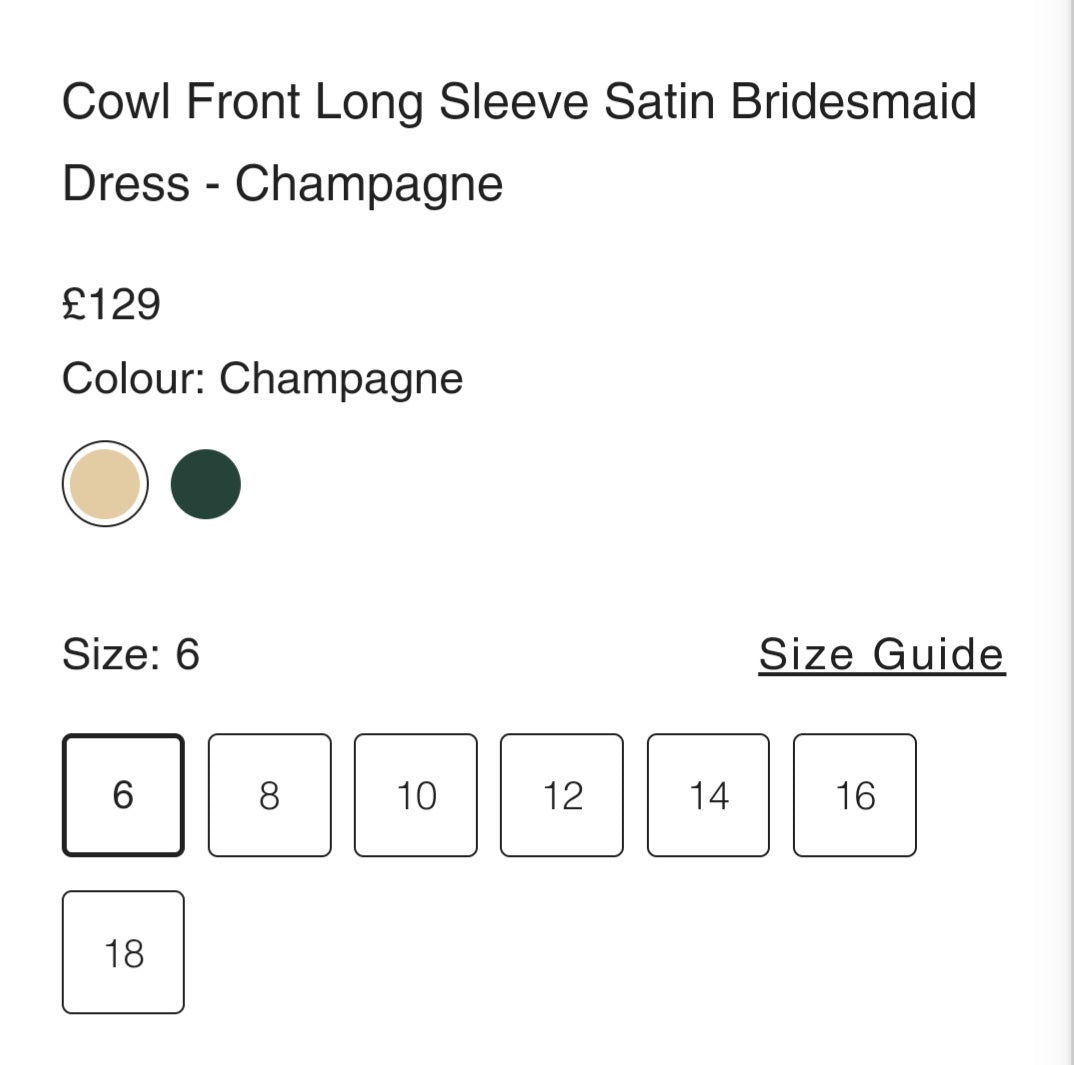This screenshot has width=1074, height=1065.
Task: Select size 12
Action: point(562,794)
